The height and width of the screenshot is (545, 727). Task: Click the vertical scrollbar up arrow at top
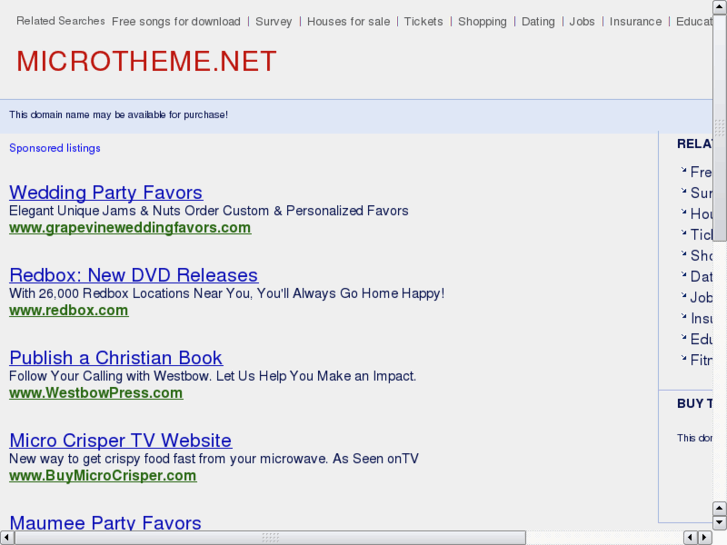[x=720, y=7]
